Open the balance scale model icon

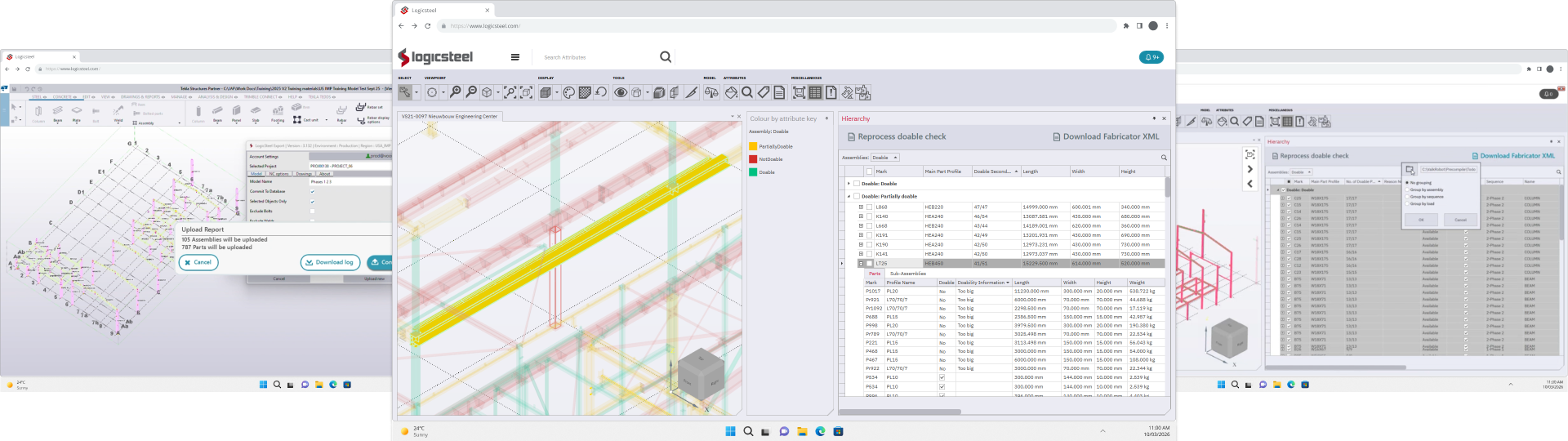pyautogui.click(x=711, y=93)
